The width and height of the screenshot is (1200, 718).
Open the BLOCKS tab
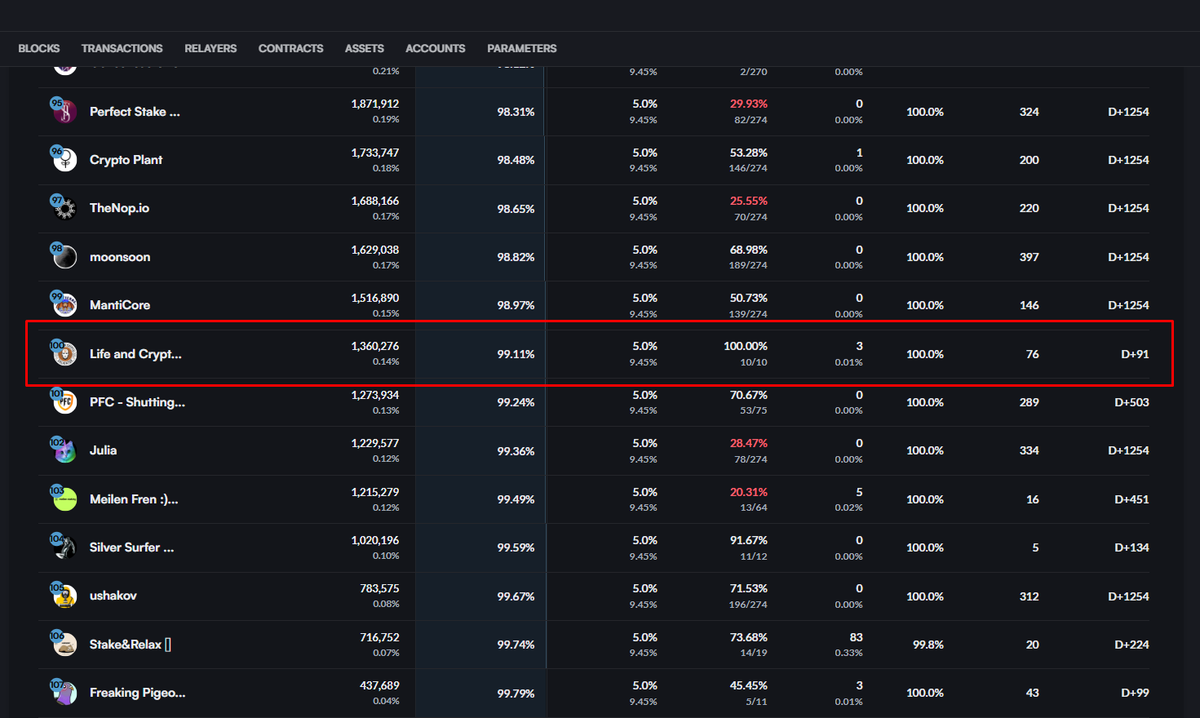click(x=39, y=48)
